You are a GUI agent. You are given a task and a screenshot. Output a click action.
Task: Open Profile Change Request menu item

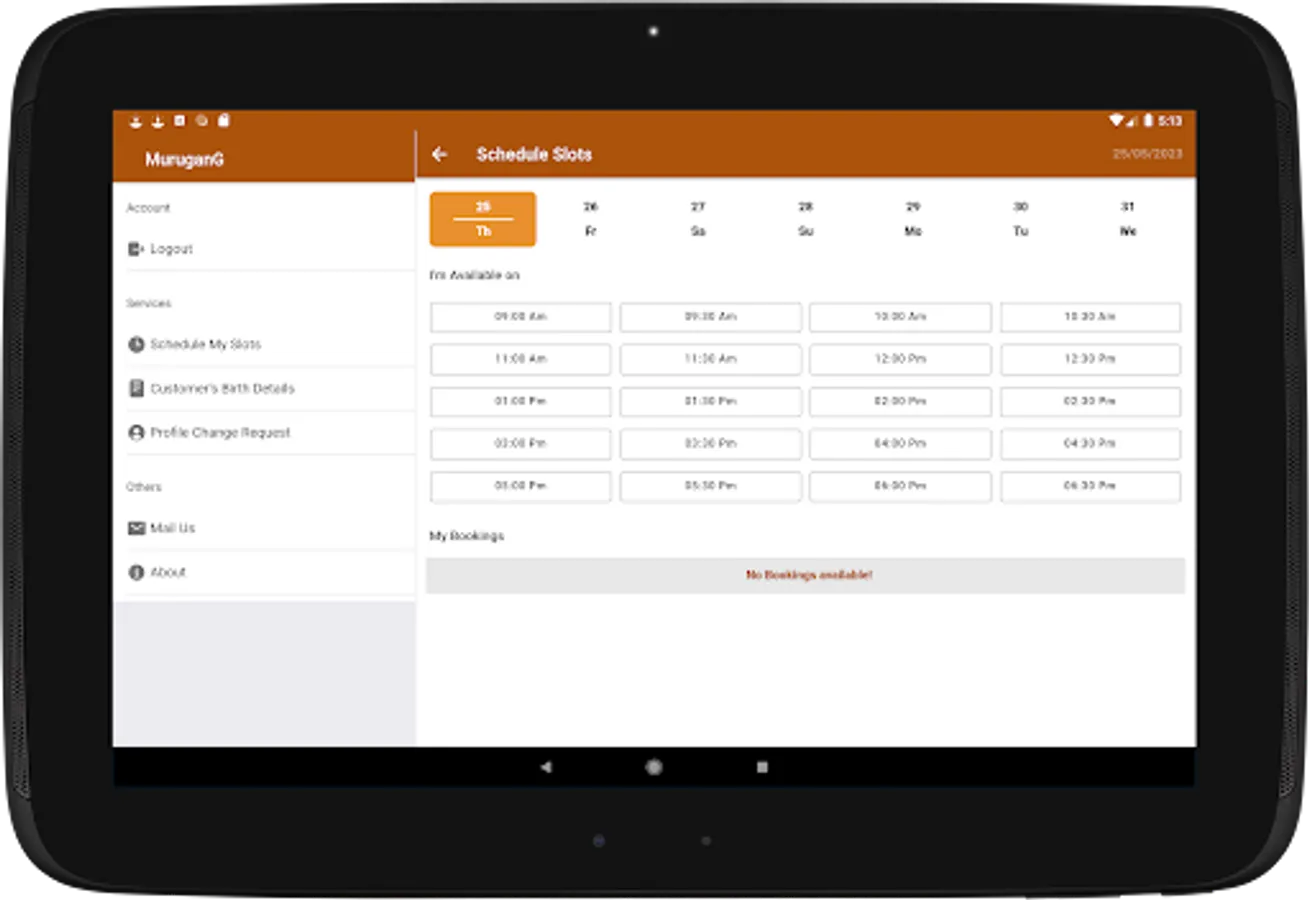coord(264,433)
